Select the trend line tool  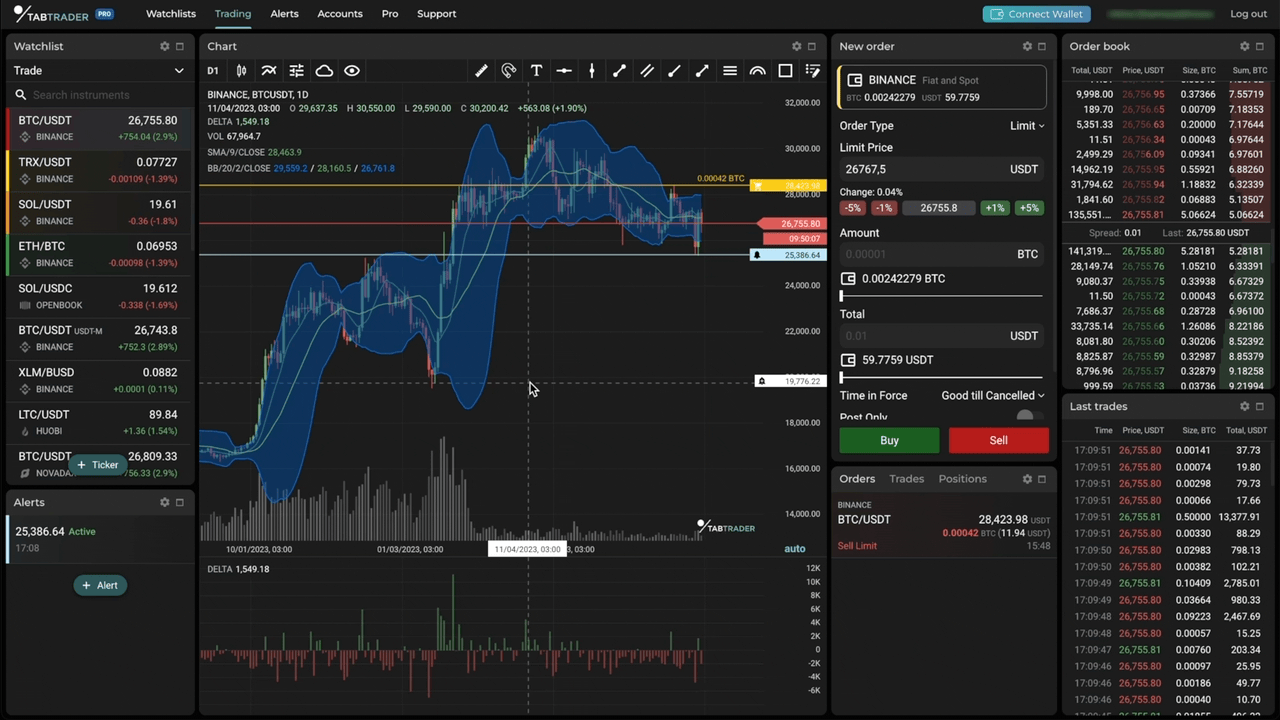(x=619, y=71)
